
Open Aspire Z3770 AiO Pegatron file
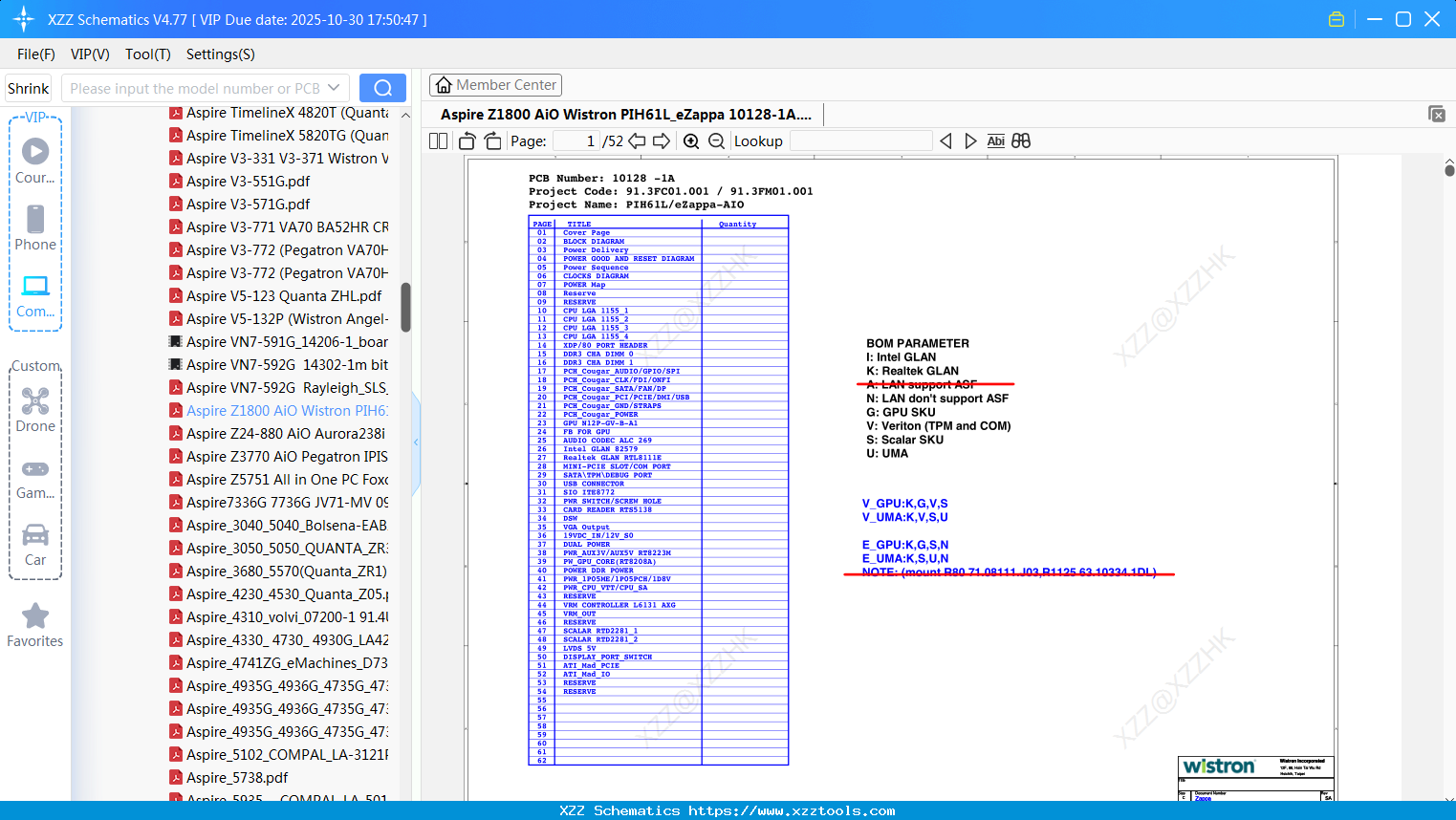tap(279, 457)
